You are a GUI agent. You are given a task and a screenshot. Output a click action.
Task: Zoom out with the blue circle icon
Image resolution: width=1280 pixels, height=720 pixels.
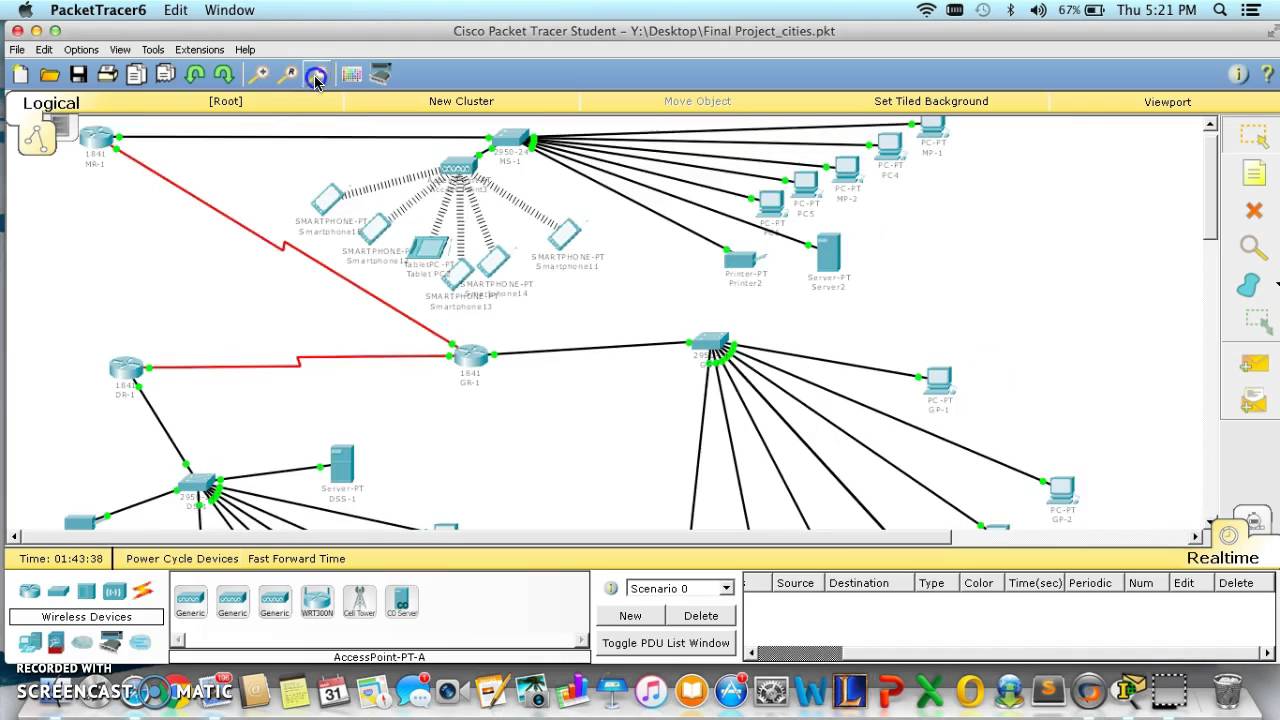316,76
